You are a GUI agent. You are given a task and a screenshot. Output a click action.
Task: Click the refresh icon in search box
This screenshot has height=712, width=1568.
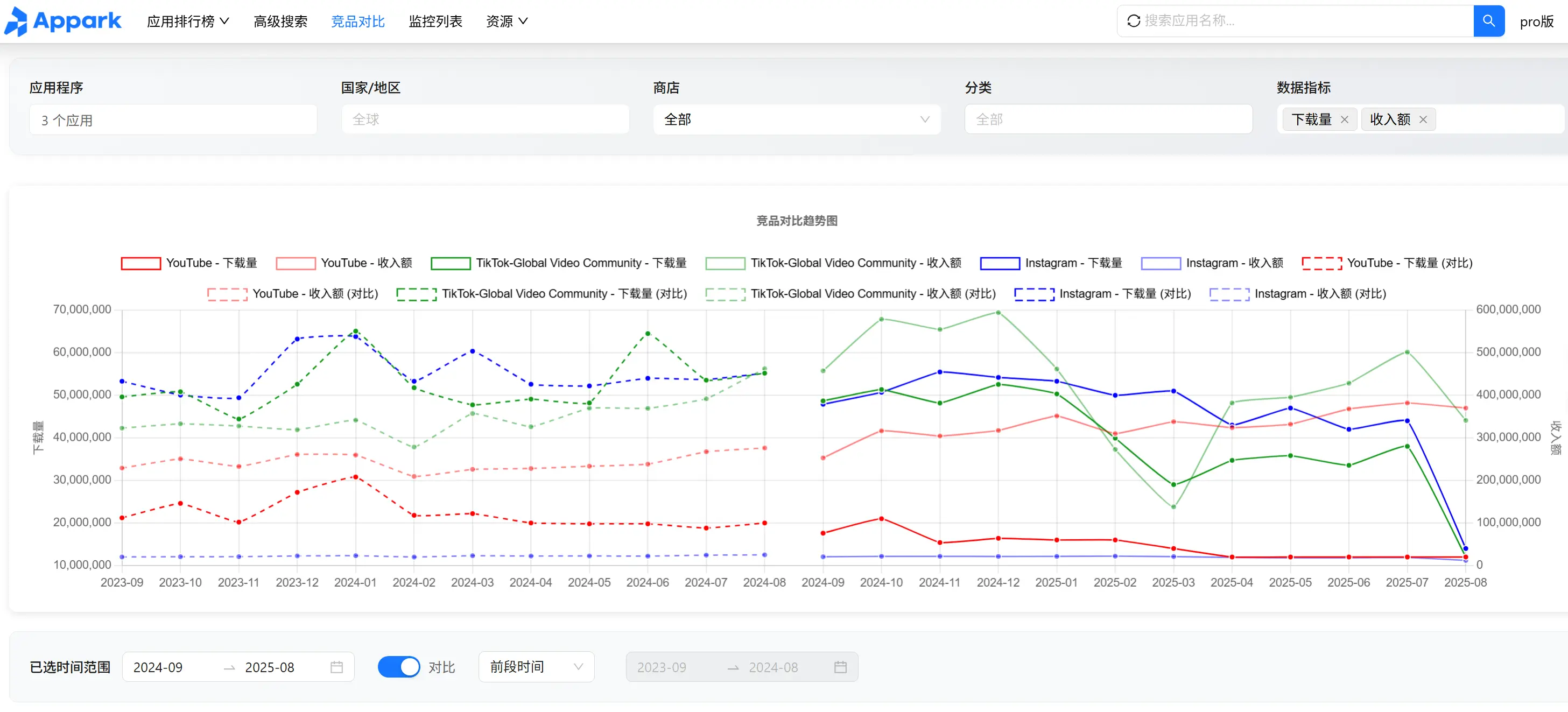tap(1134, 22)
